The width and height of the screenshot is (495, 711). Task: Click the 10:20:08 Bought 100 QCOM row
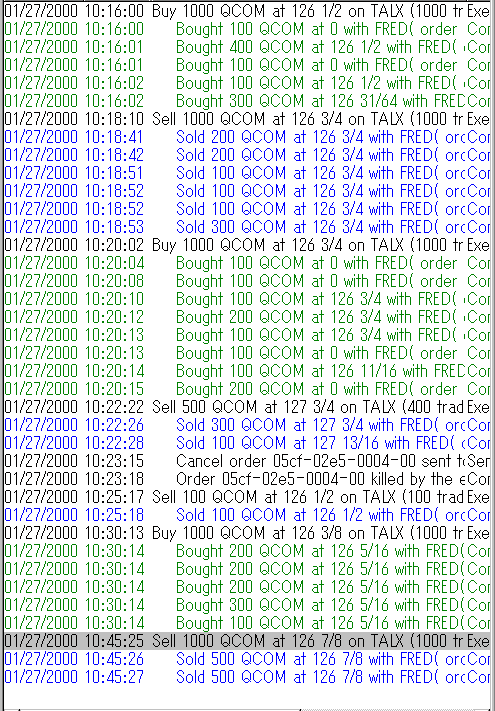(247, 281)
